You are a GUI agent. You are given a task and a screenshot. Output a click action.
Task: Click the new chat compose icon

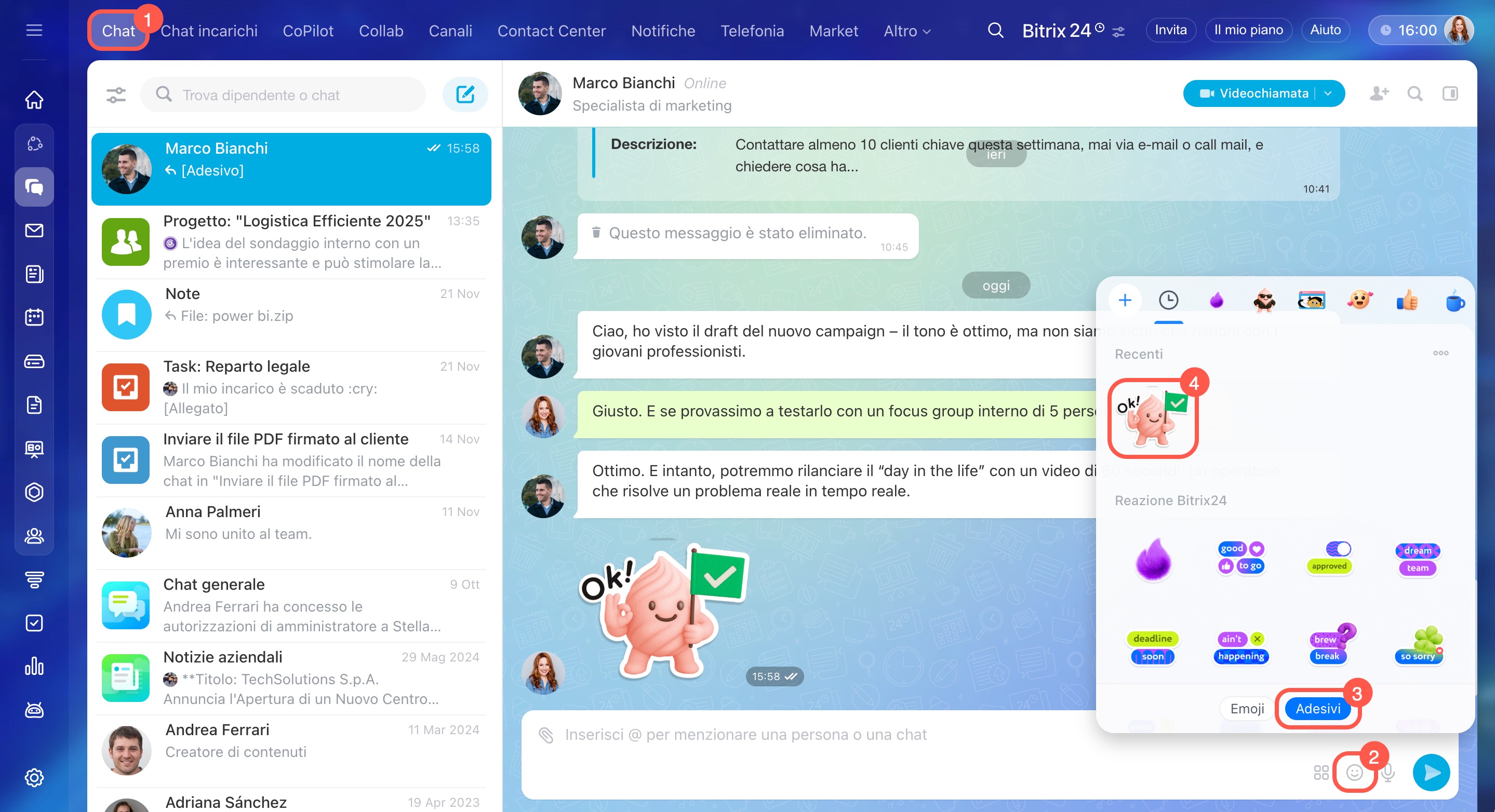click(x=465, y=94)
